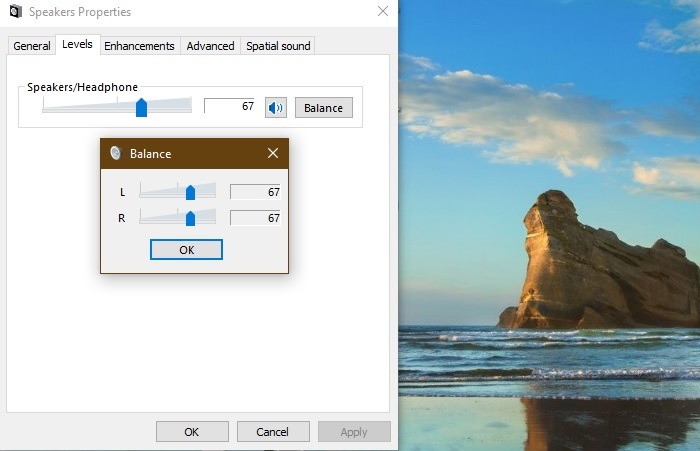Go to the Advanced tab
Viewport: 700px width, 451px height.
point(210,46)
